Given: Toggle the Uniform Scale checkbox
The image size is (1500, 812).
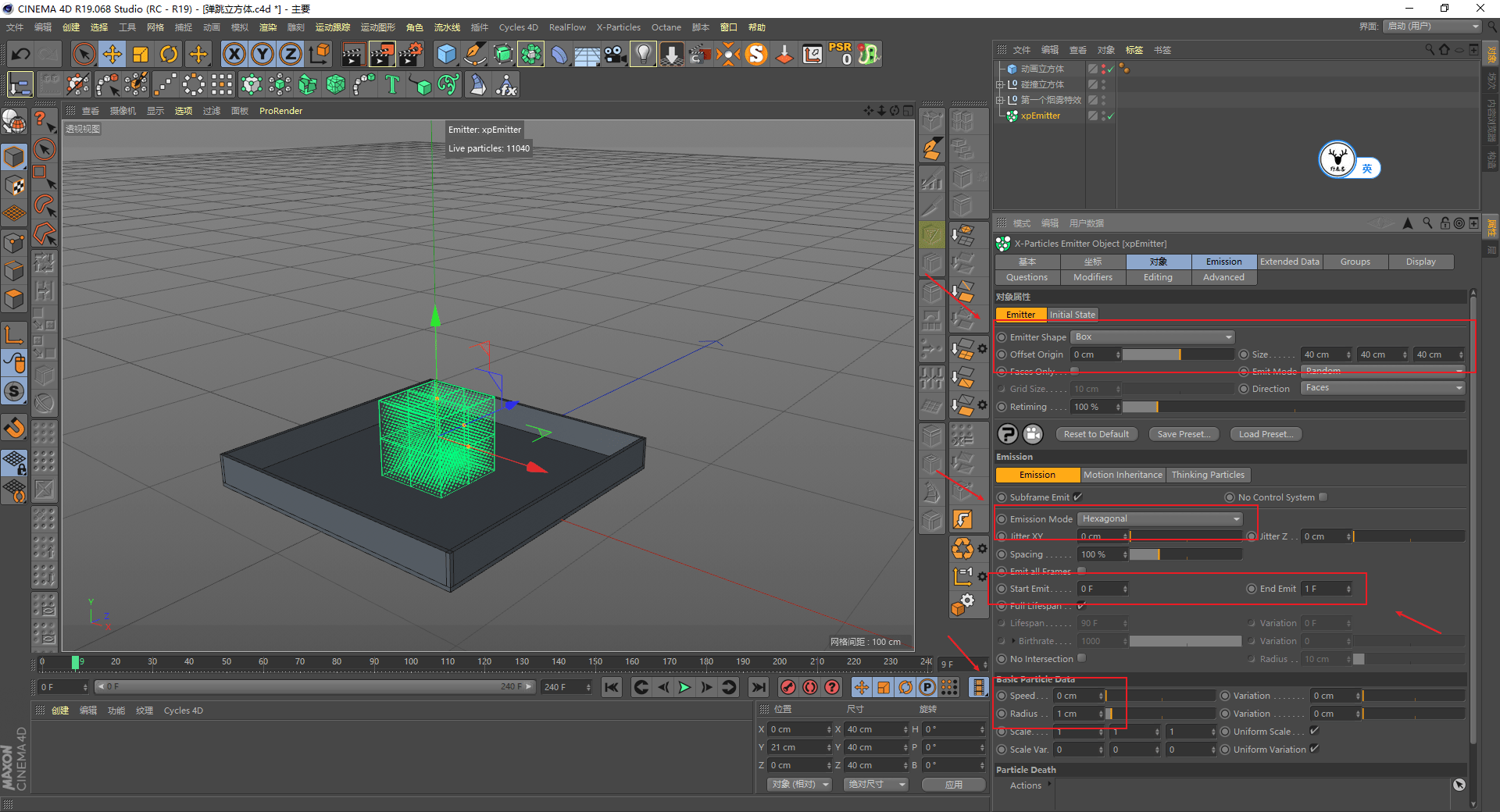Looking at the screenshot, I should point(1314,732).
